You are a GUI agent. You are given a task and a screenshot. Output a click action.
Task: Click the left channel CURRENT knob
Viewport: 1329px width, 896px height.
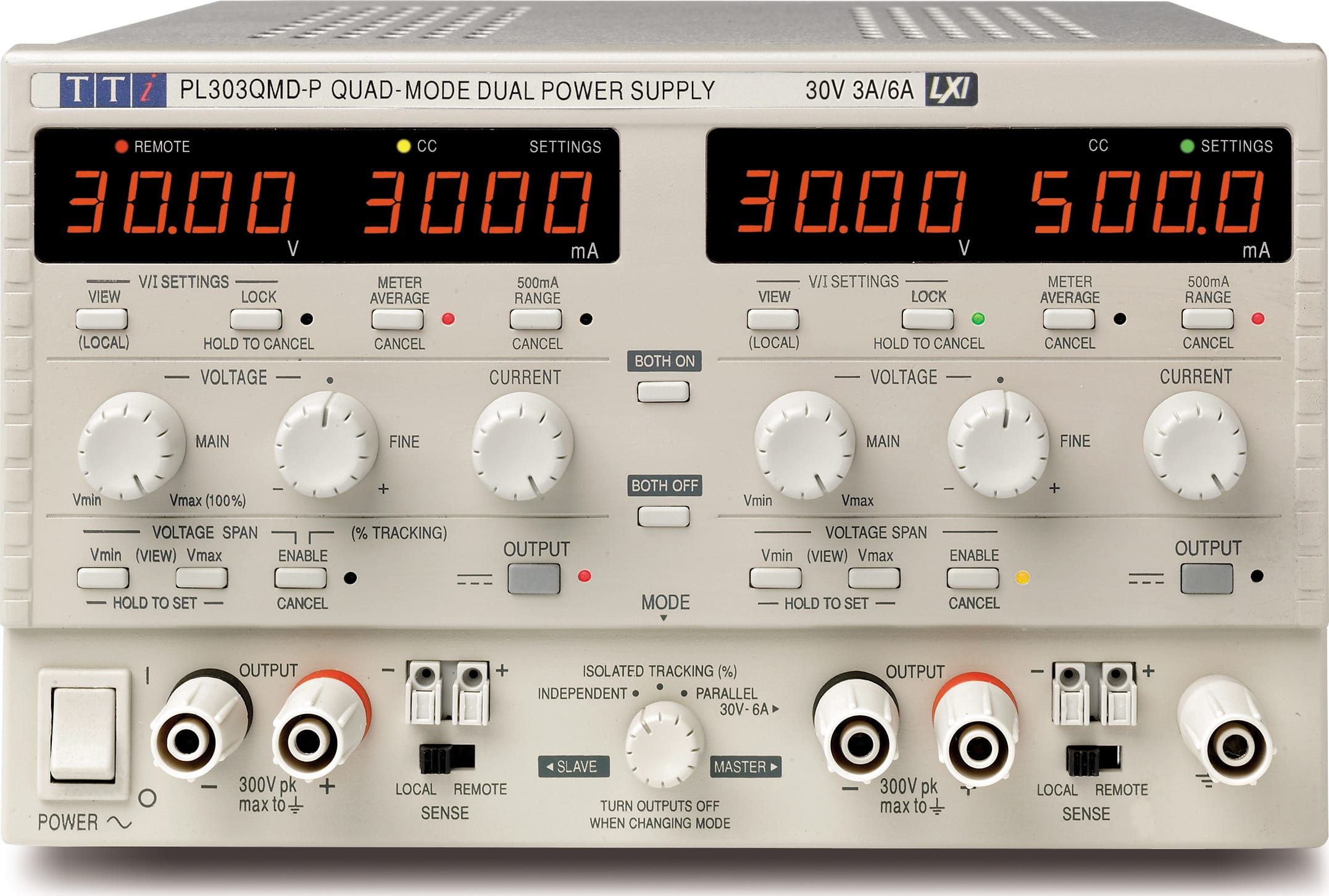(523, 446)
